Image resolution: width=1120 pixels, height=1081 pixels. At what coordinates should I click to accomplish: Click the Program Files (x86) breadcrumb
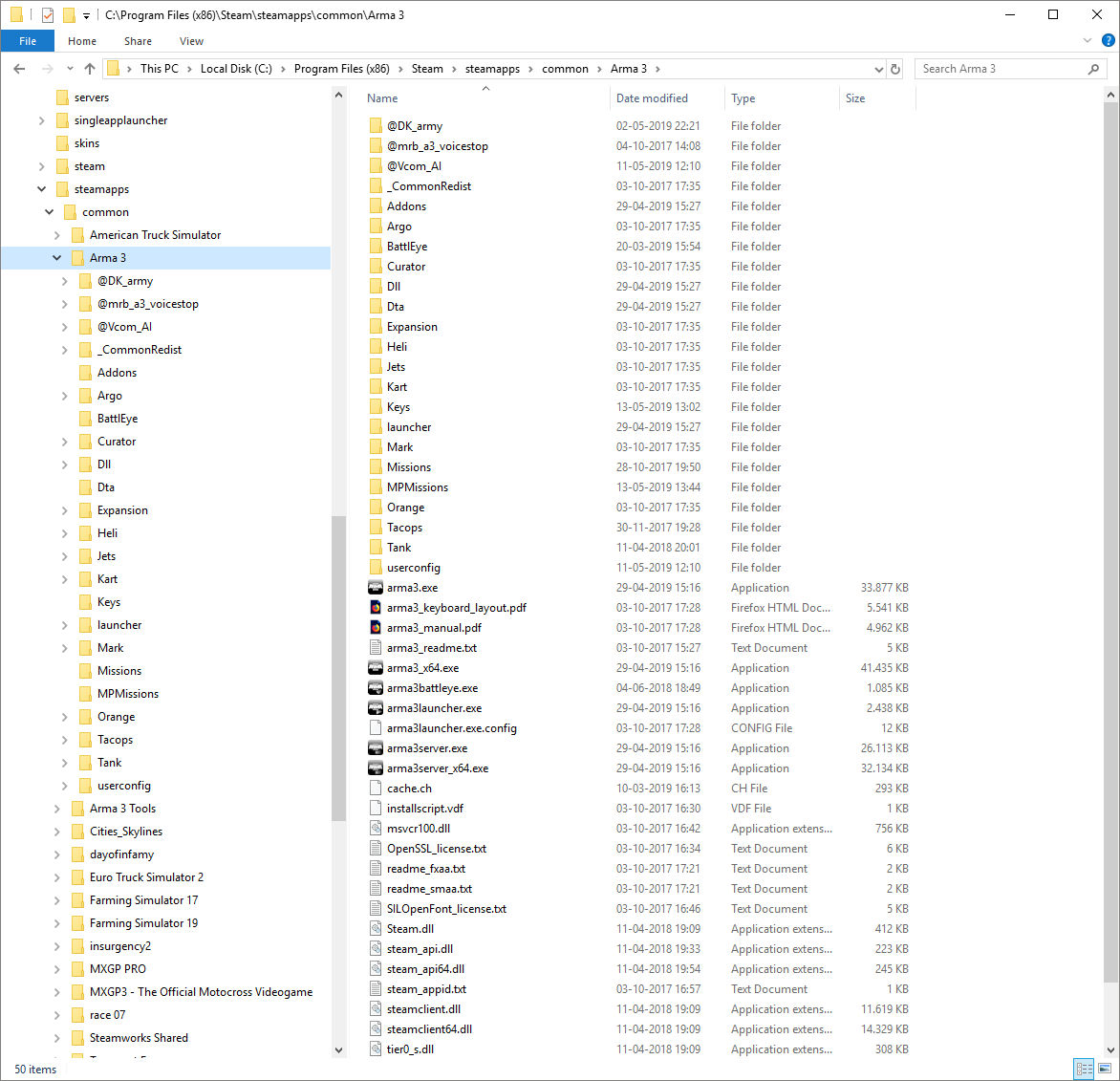(342, 69)
